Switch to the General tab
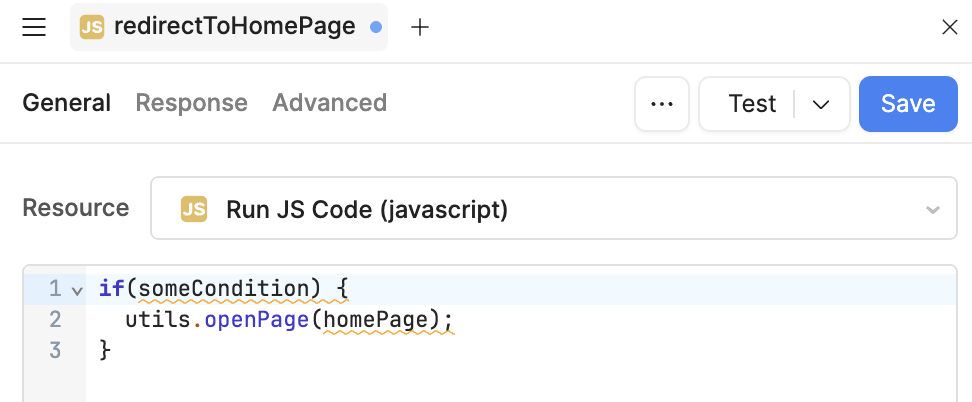 click(x=66, y=103)
